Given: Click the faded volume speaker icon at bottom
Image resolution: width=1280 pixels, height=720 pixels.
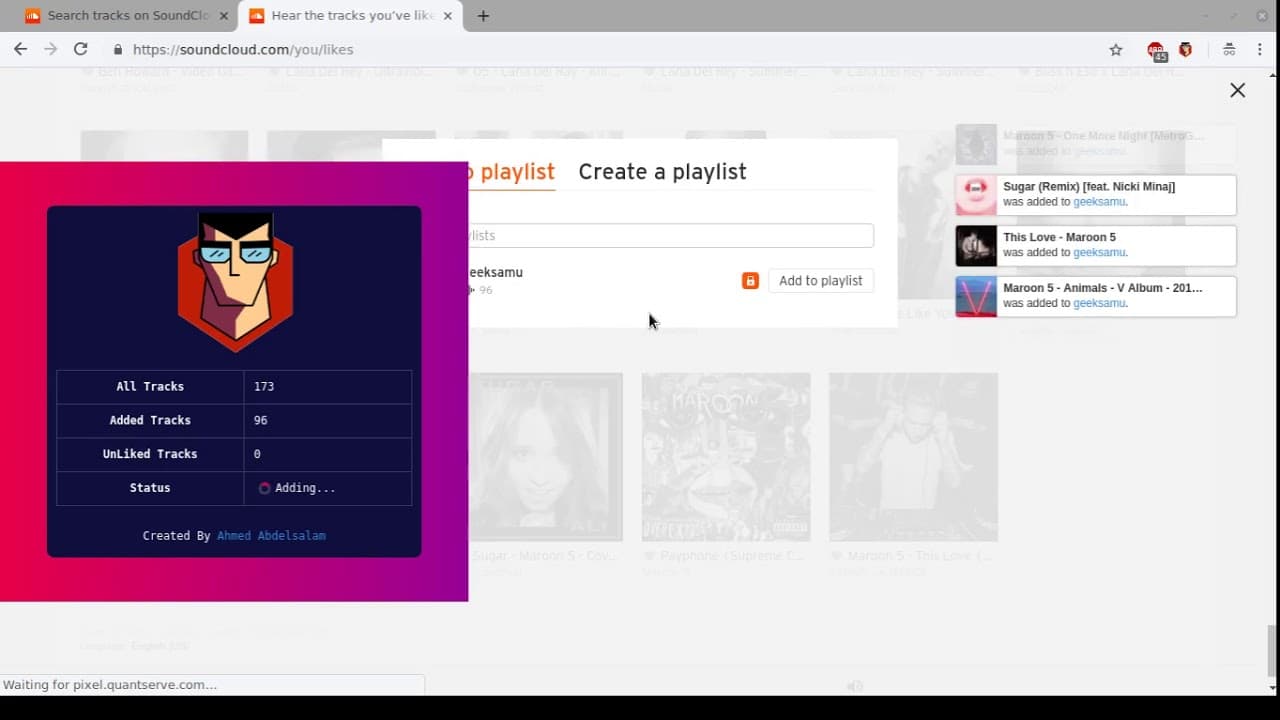Looking at the screenshot, I should coord(854,686).
